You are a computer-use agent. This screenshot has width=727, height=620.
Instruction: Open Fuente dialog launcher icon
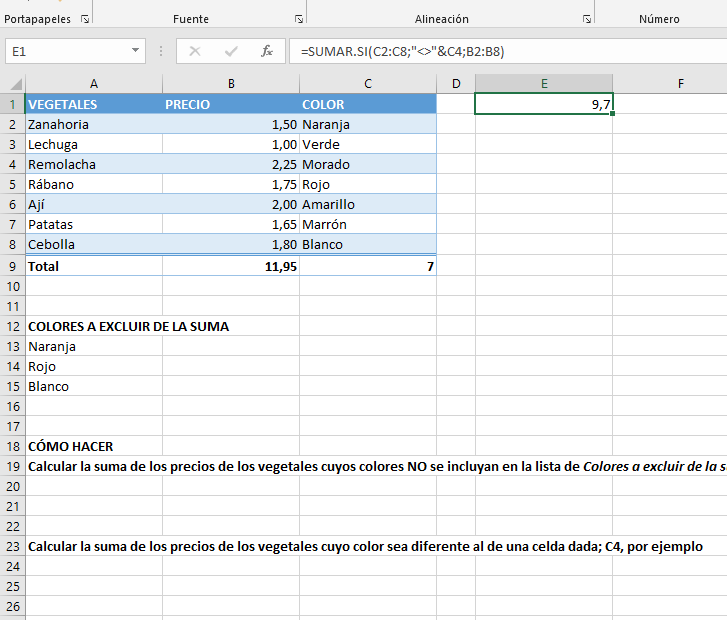299,19
